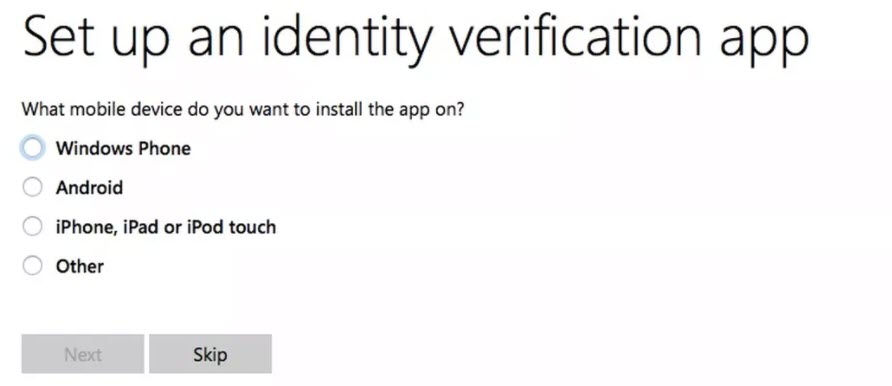Select the iPhone, iPad or iPod touch radio circle
This screenshot has height=386, width=892.
coord(32,227)
